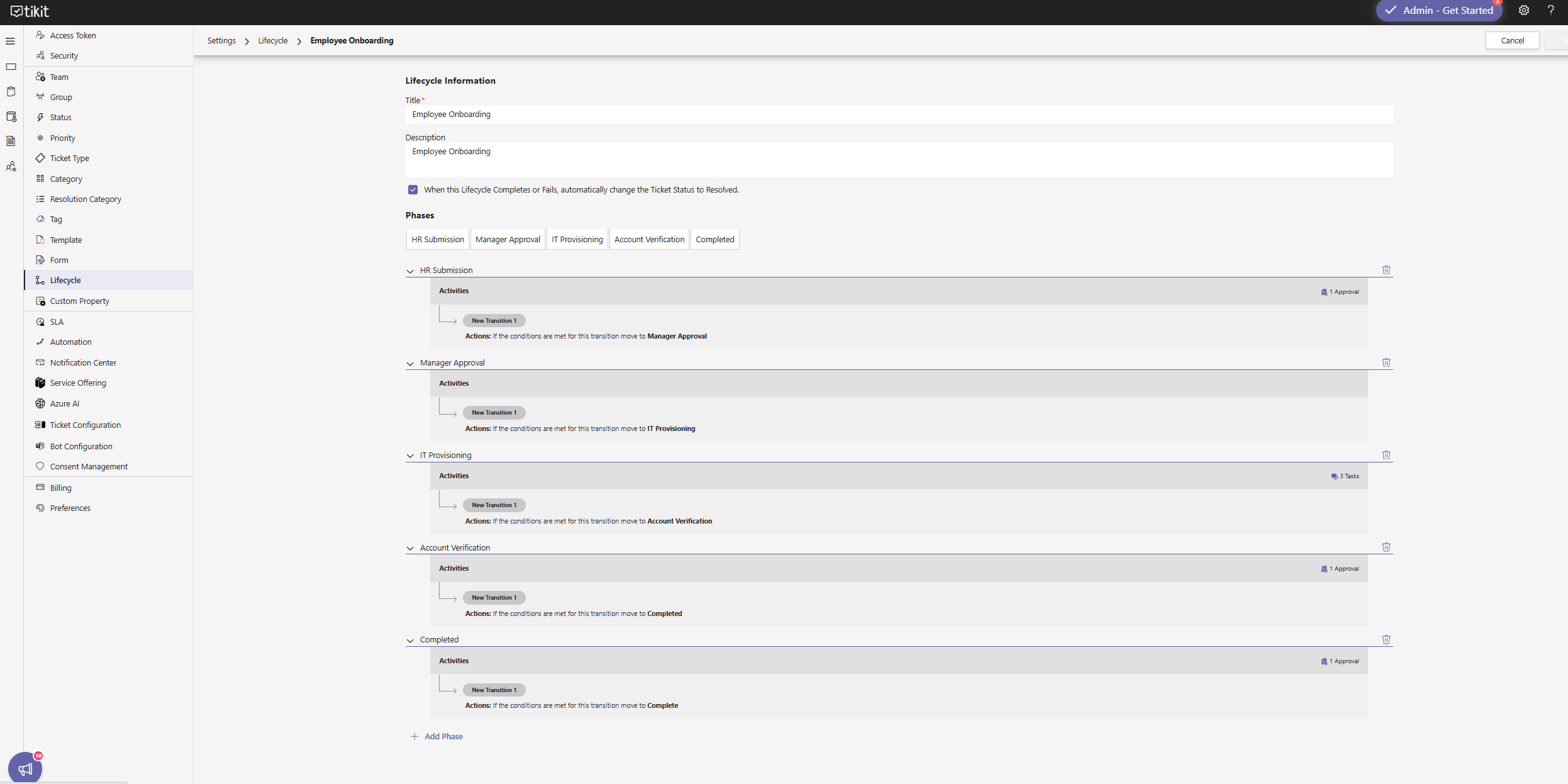Click the Description text area

point(899,160)
